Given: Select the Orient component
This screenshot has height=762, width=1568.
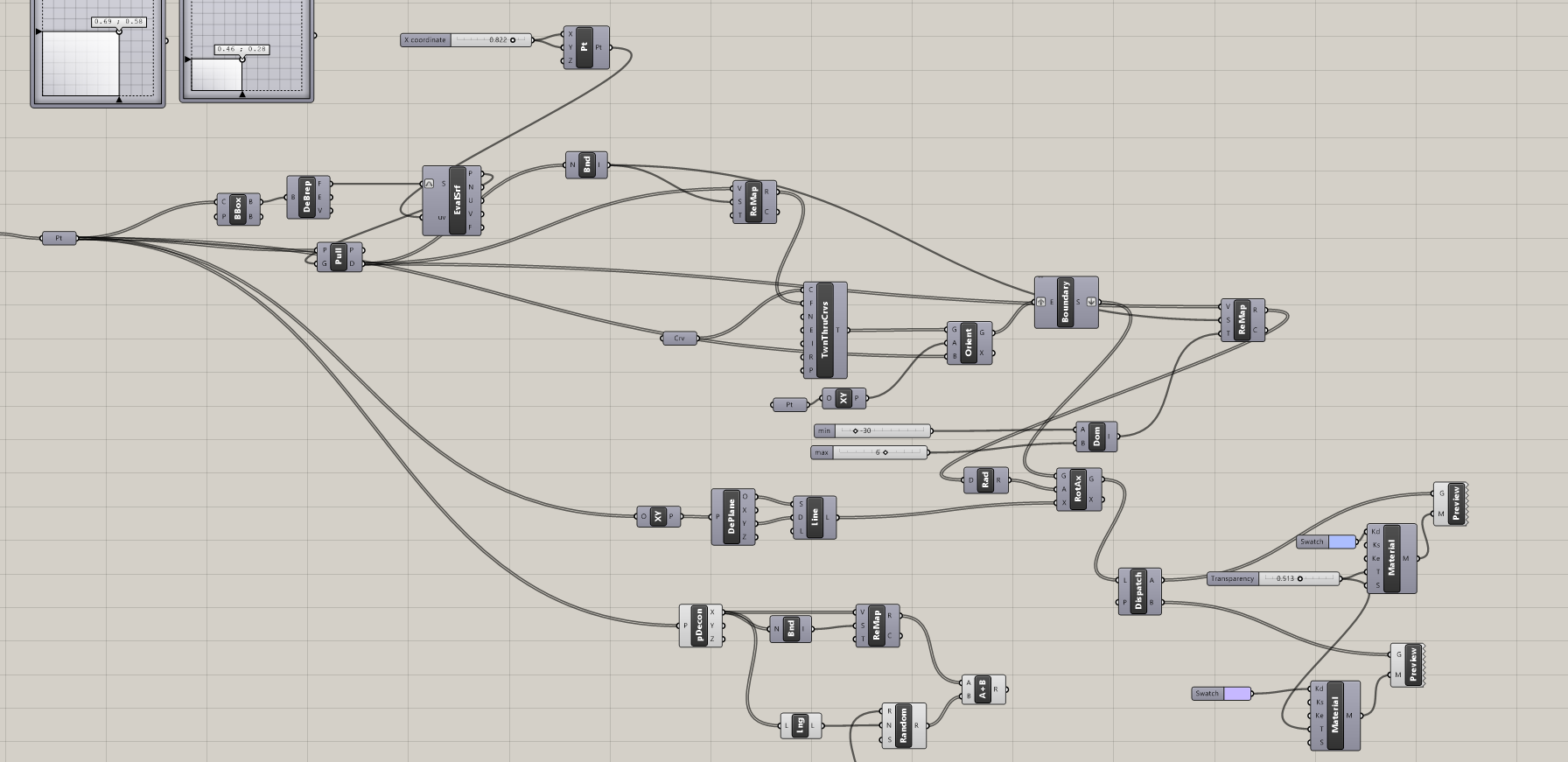Looking at the screenshot, I should click(969, 343).
